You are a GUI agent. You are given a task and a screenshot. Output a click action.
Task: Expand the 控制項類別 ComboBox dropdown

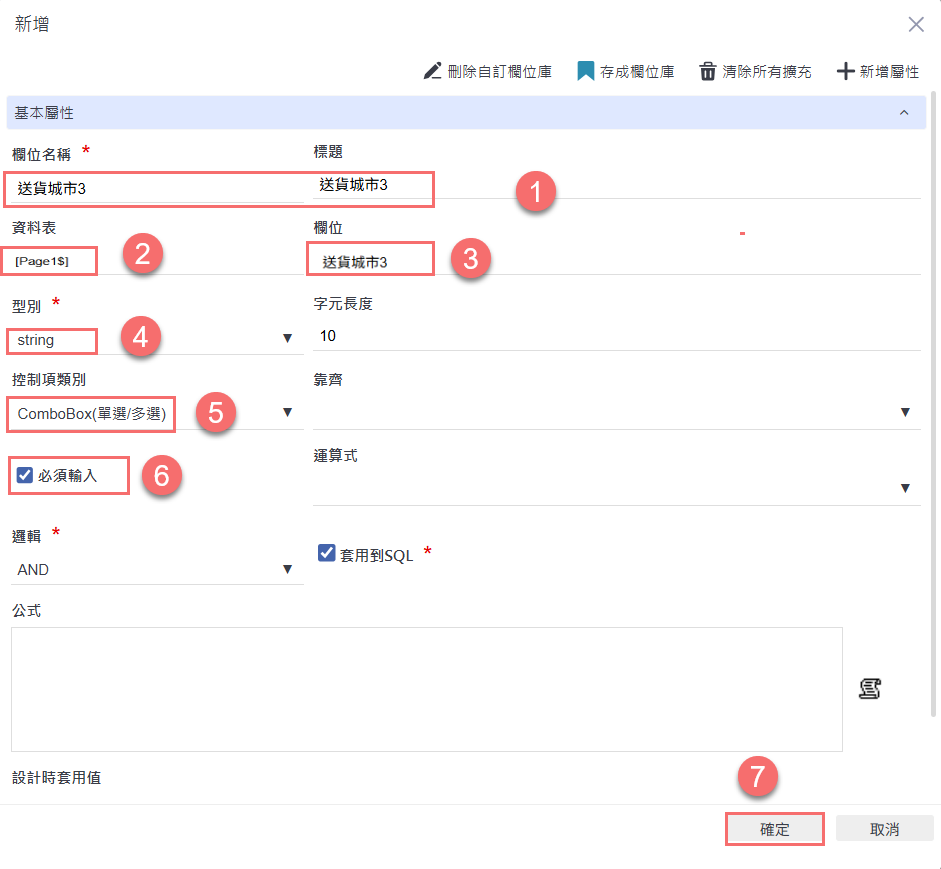(x=287, y=412)
